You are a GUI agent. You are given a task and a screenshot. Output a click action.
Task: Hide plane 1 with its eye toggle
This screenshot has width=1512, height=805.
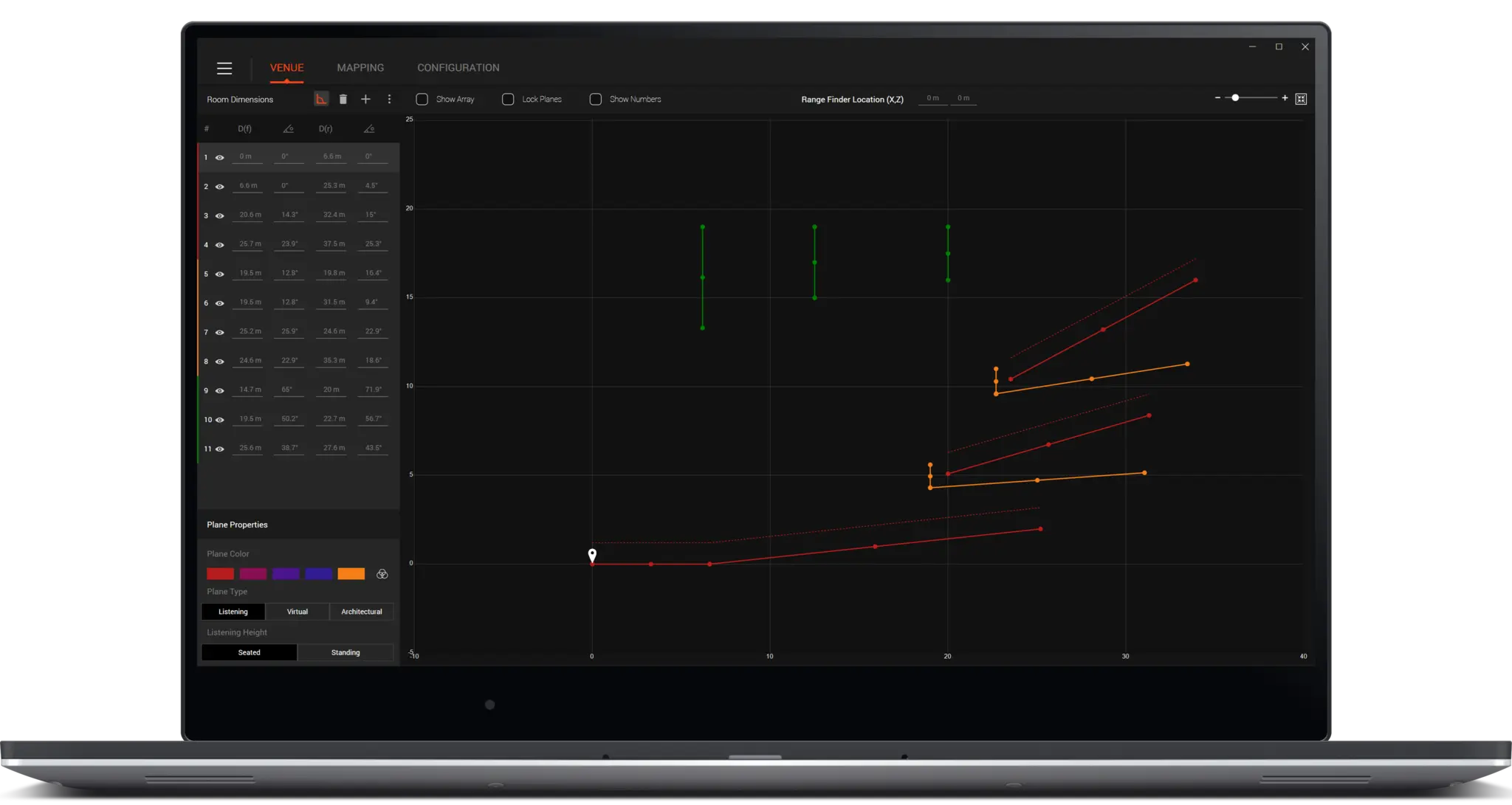click(220, 156)
